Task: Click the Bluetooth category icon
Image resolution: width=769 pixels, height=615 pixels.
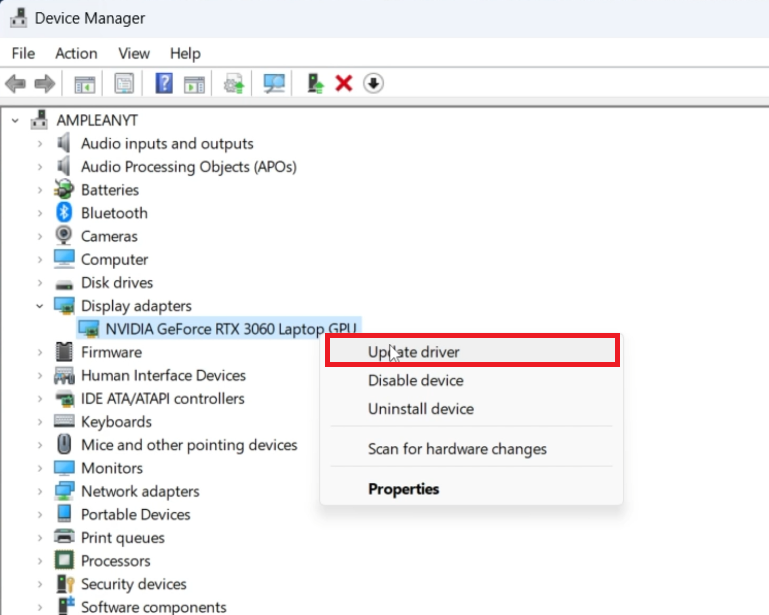Action: coord(64,213)
